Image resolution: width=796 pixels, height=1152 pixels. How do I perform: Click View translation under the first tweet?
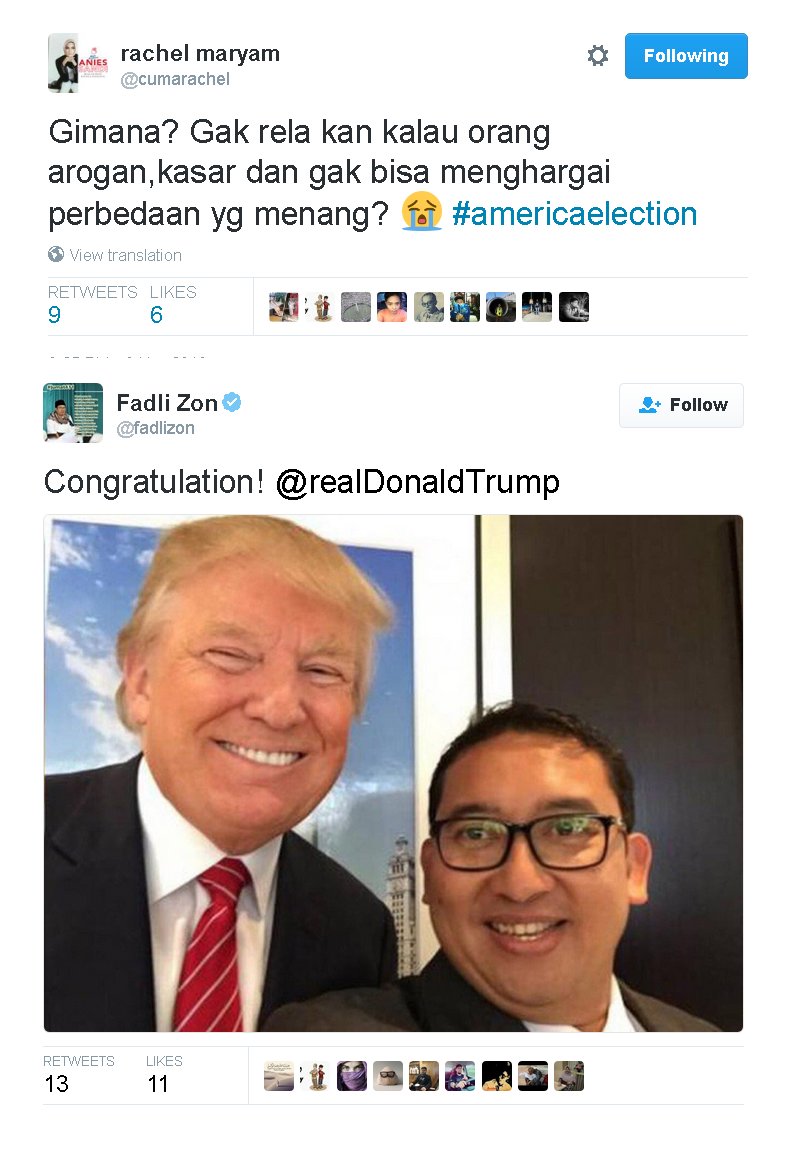pyautogui.click(x=125, y=255)
